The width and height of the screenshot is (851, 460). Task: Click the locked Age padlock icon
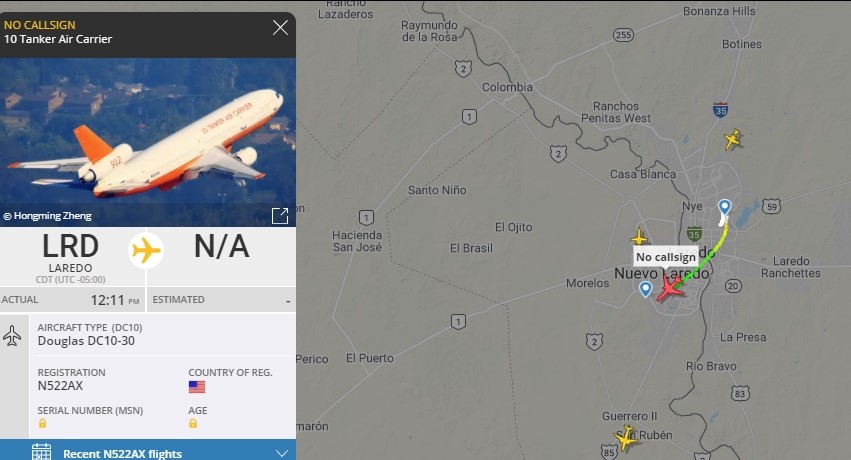click(193, 424)
